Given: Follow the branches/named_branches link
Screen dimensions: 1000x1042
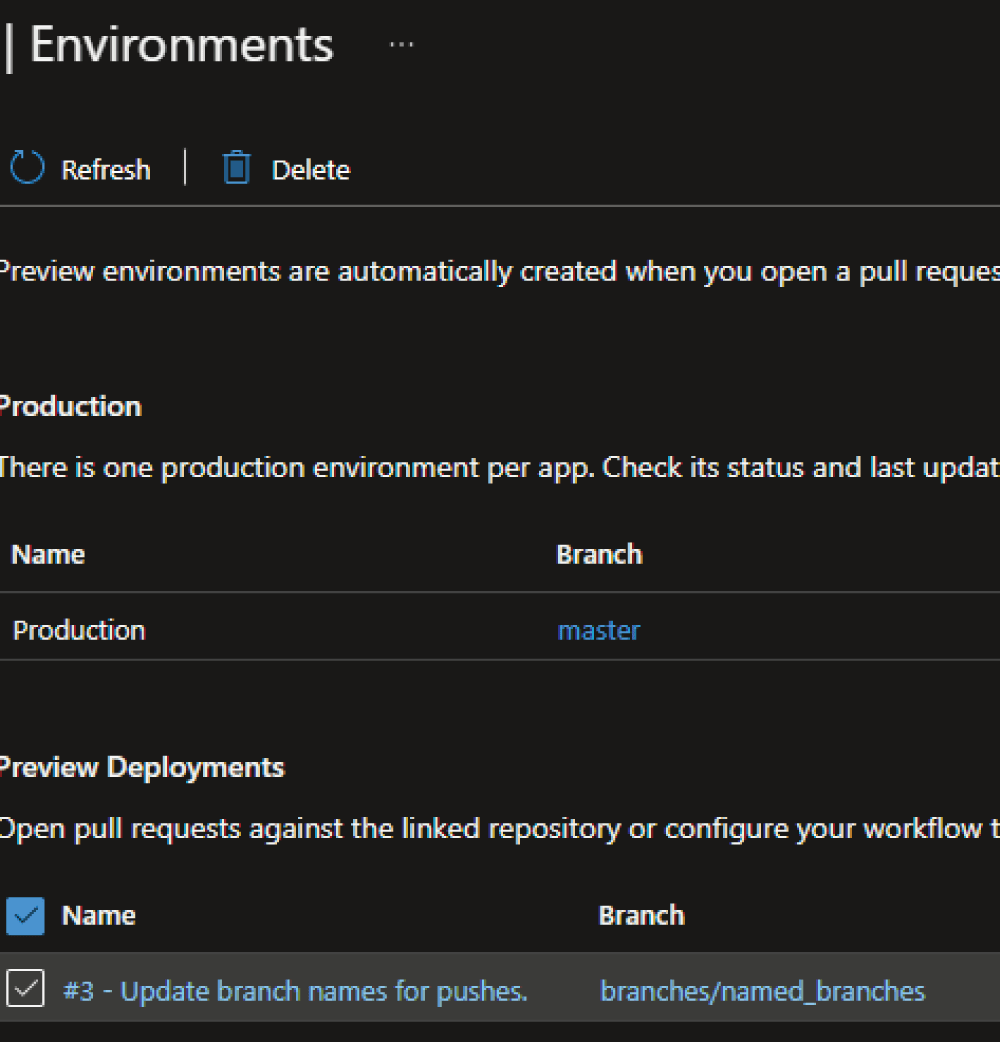Looking at the screenshot, I should tap(762, 991).
